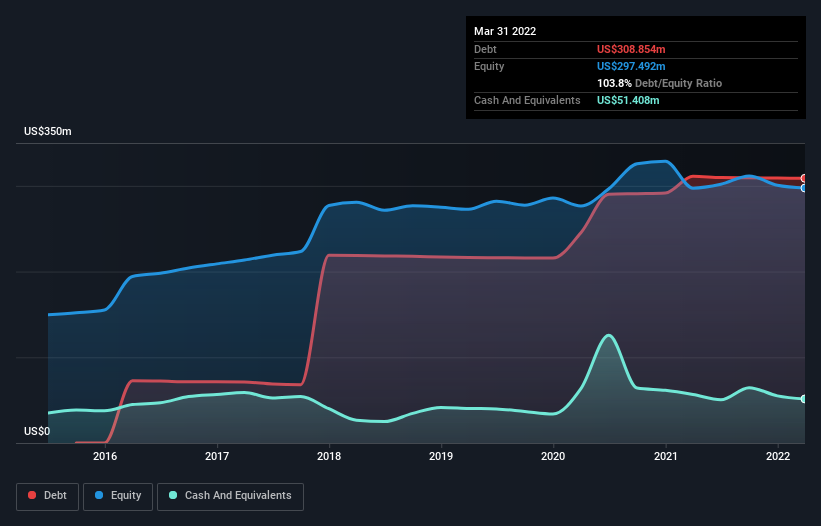This screenshot has width=821, height=526.
Task: Click the US$308.854m debt value
Action: [x=631, y=49]
